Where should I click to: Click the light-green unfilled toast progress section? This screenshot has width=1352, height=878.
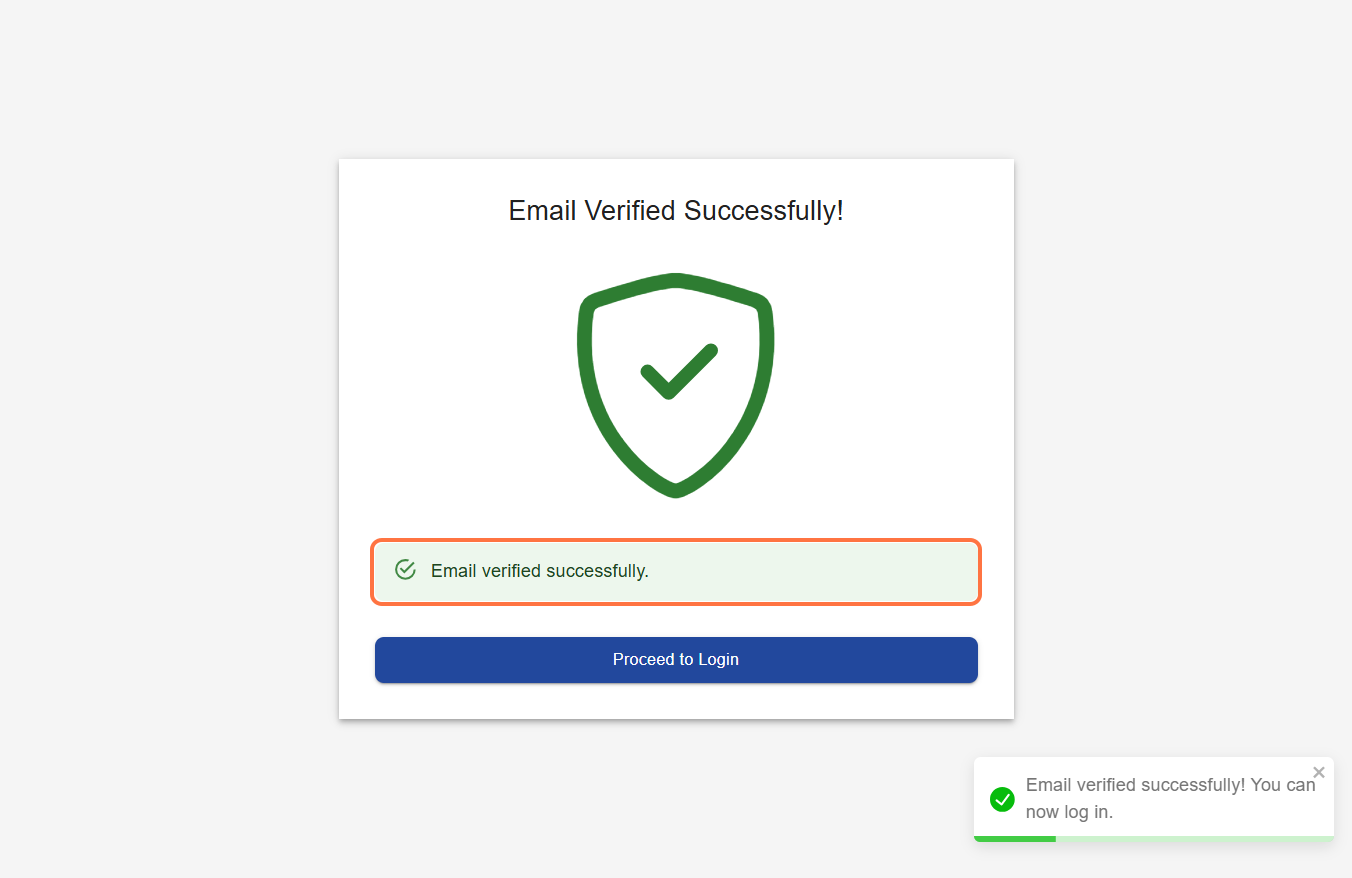[1195, 838]
